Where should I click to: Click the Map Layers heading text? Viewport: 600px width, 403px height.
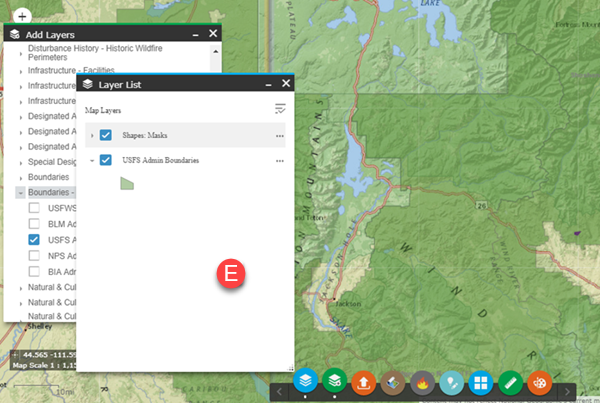[x=103, y=110]
